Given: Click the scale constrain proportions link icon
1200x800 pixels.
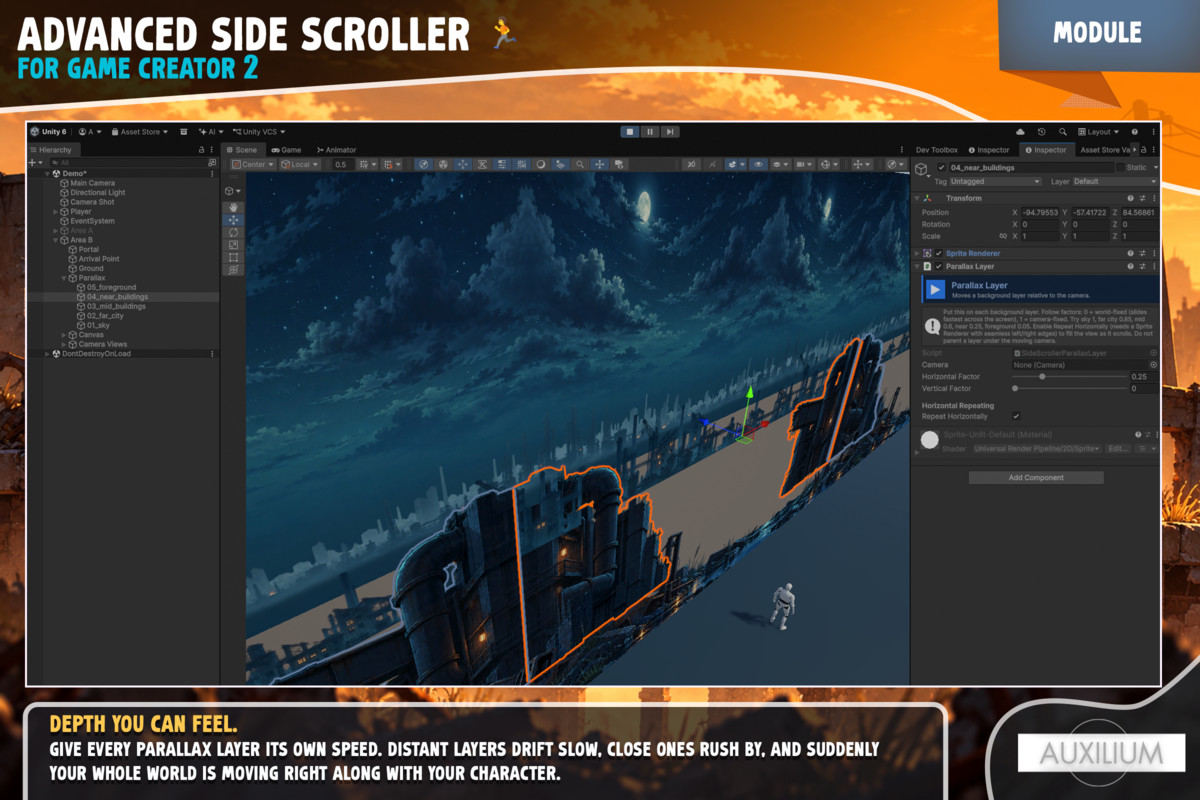Looking at the screenshot, I should pyautogui.click(x=1003, y=236).
